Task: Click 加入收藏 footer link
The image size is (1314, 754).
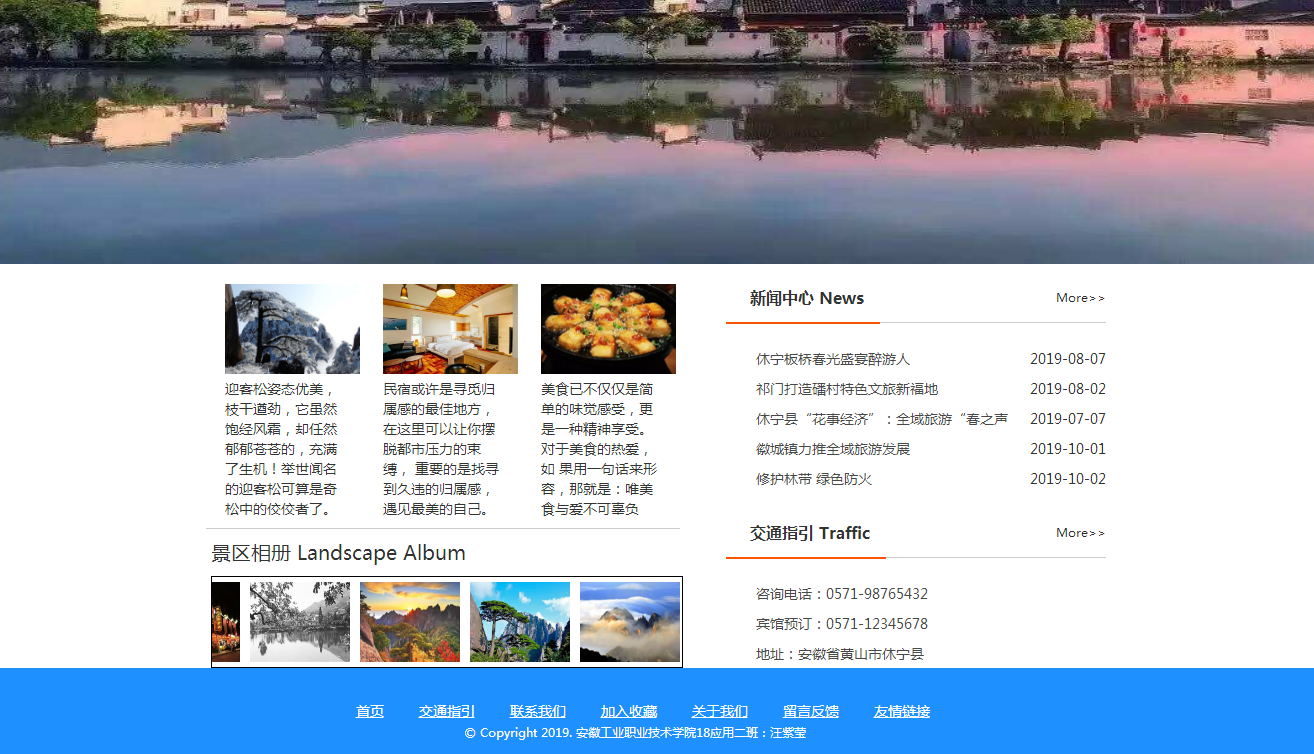Action: point(629,712)
